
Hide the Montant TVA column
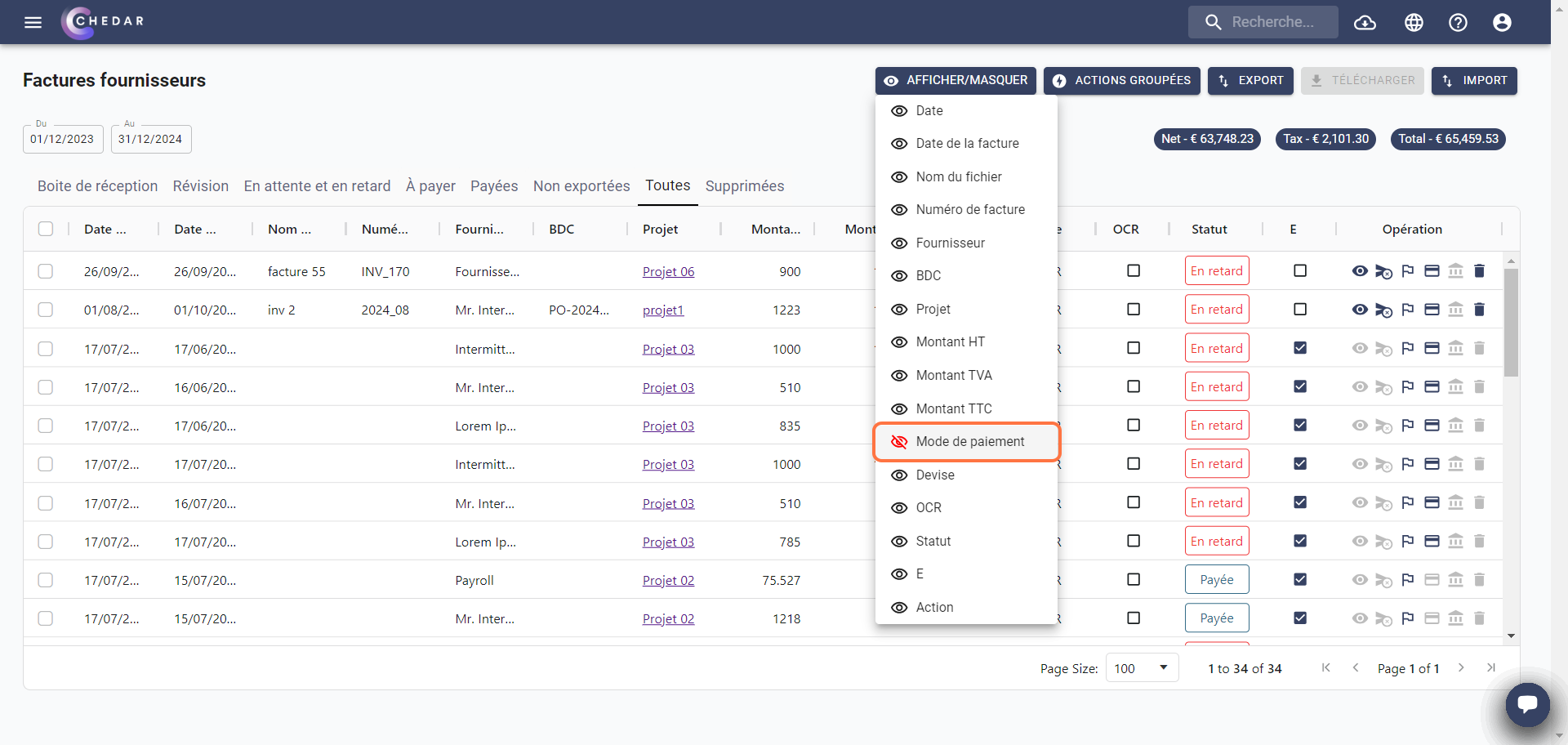[x=967, y=376]
